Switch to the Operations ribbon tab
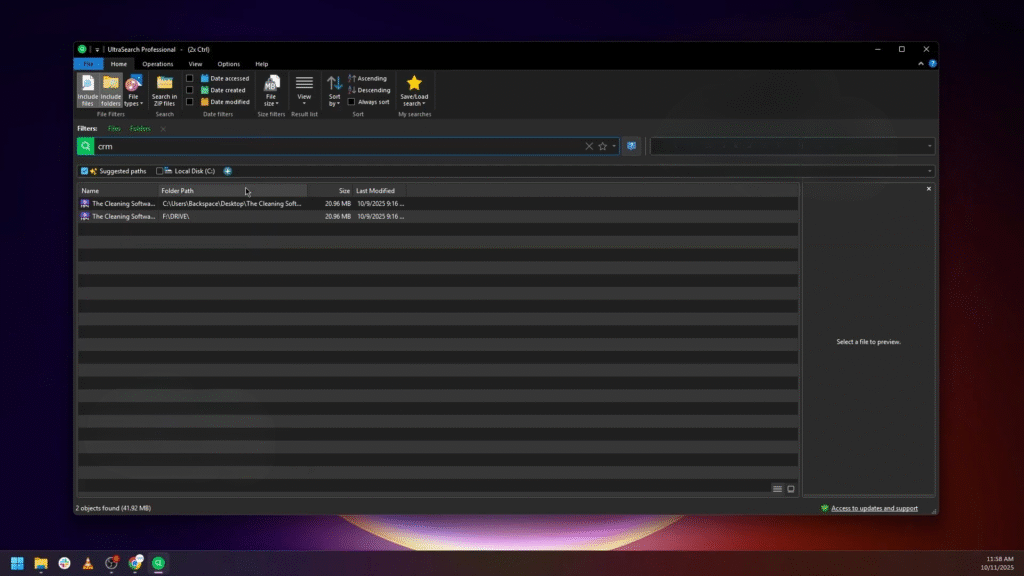 click(157, 64)
